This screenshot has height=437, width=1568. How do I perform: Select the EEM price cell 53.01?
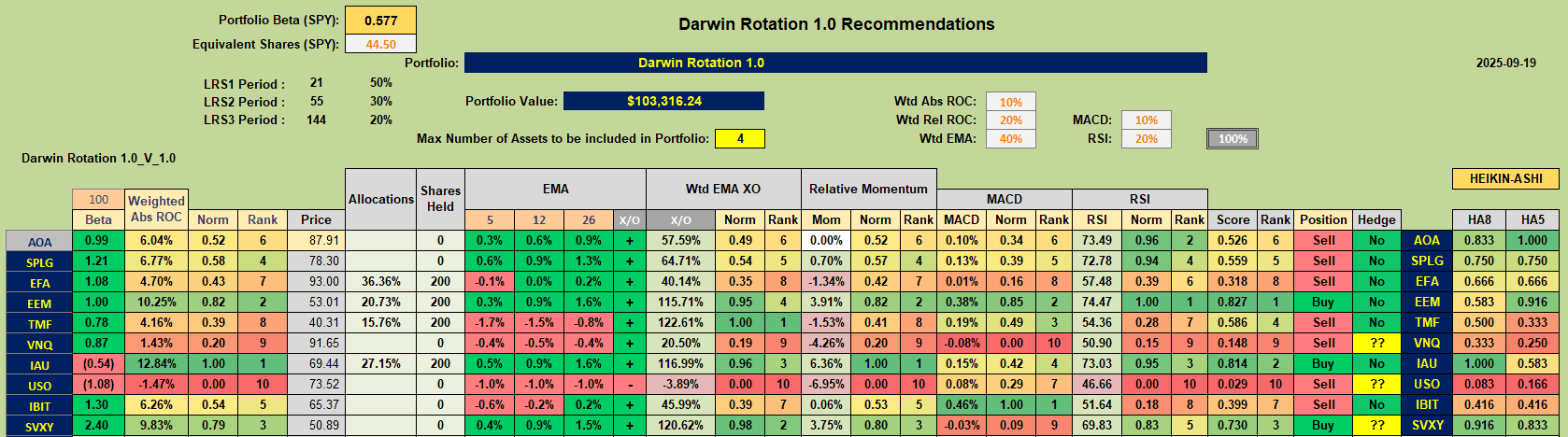click(316, 302)
